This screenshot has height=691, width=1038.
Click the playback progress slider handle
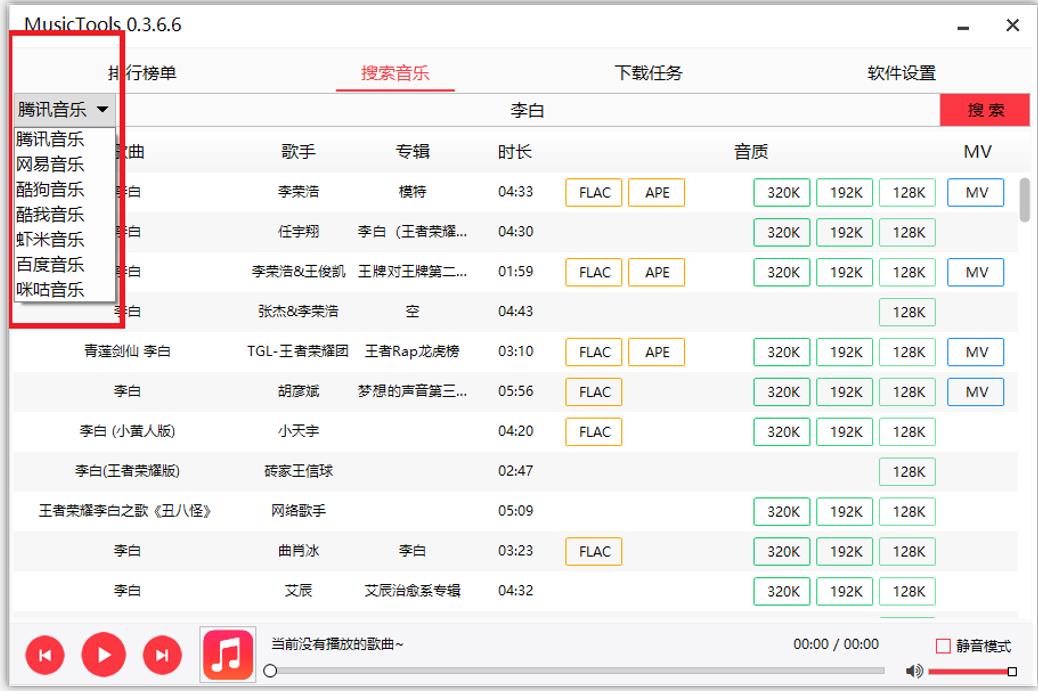(270, 671)
